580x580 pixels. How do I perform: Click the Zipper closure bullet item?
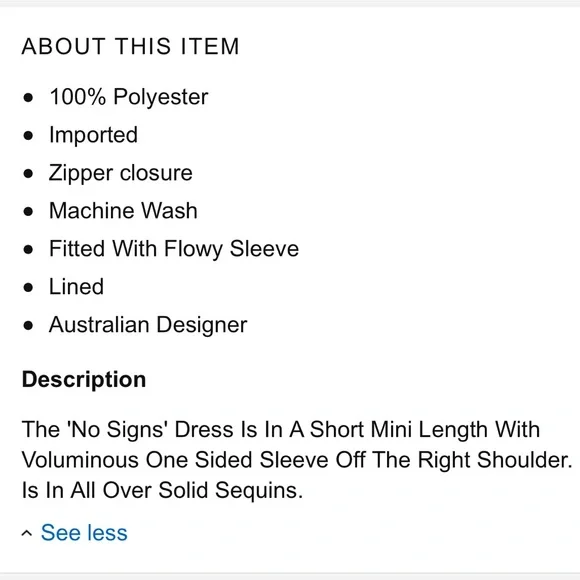click(121, 173)
